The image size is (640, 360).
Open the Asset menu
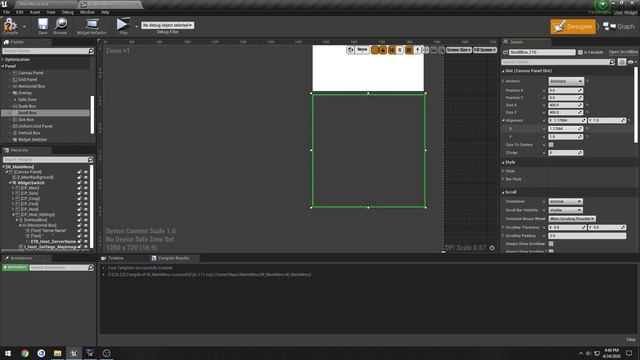coord(35,12)
